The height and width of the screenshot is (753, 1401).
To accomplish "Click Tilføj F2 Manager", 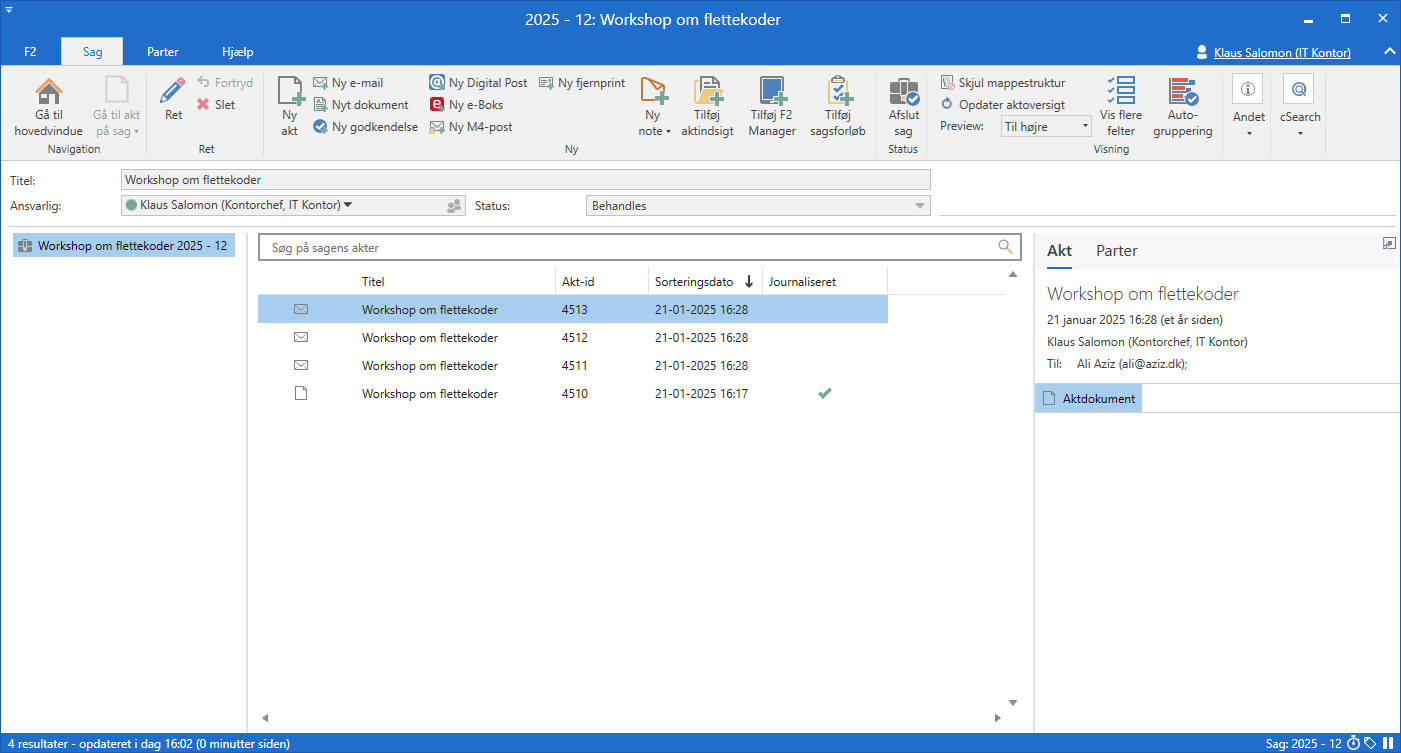I will 772,107.
